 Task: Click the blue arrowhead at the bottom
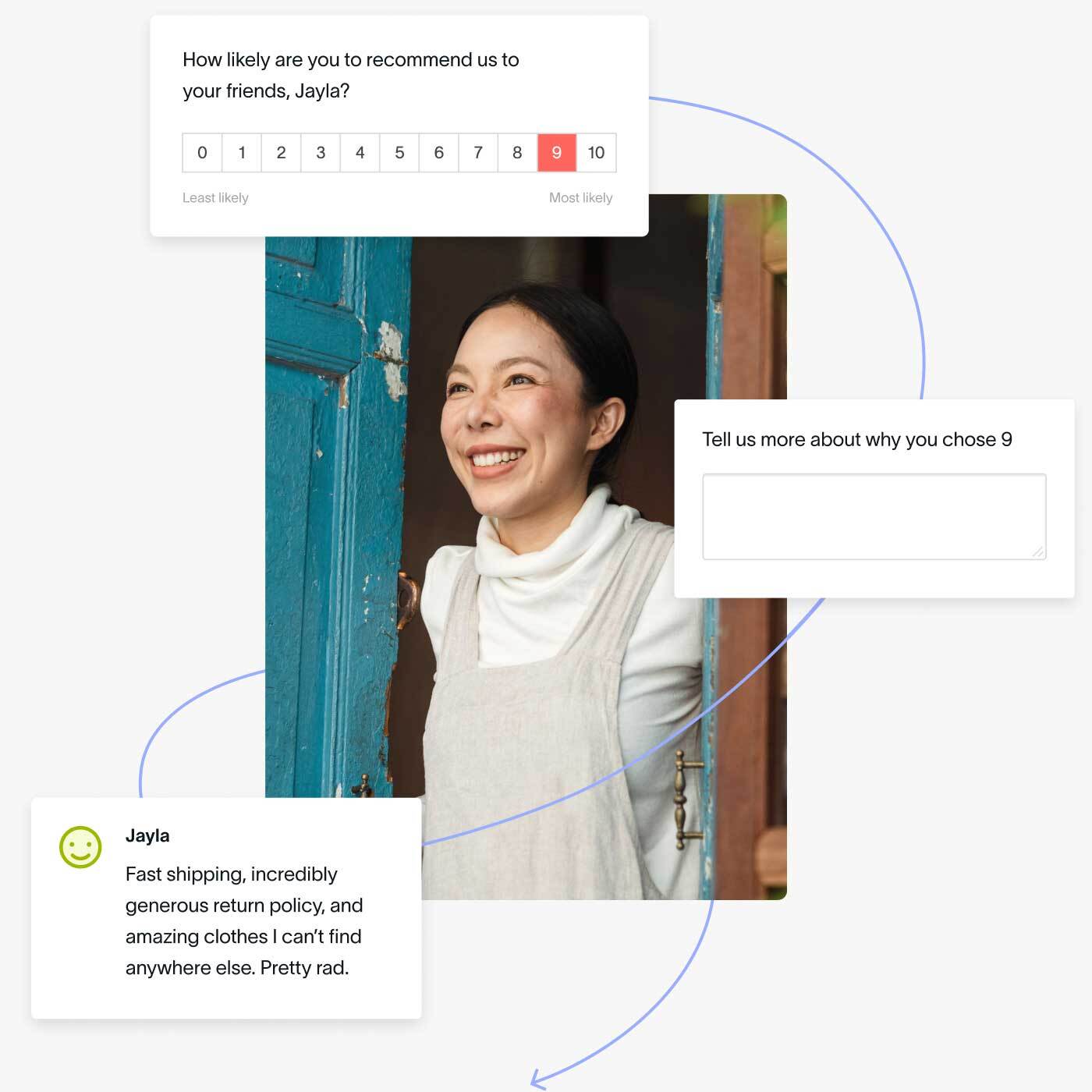point(537,1080)
